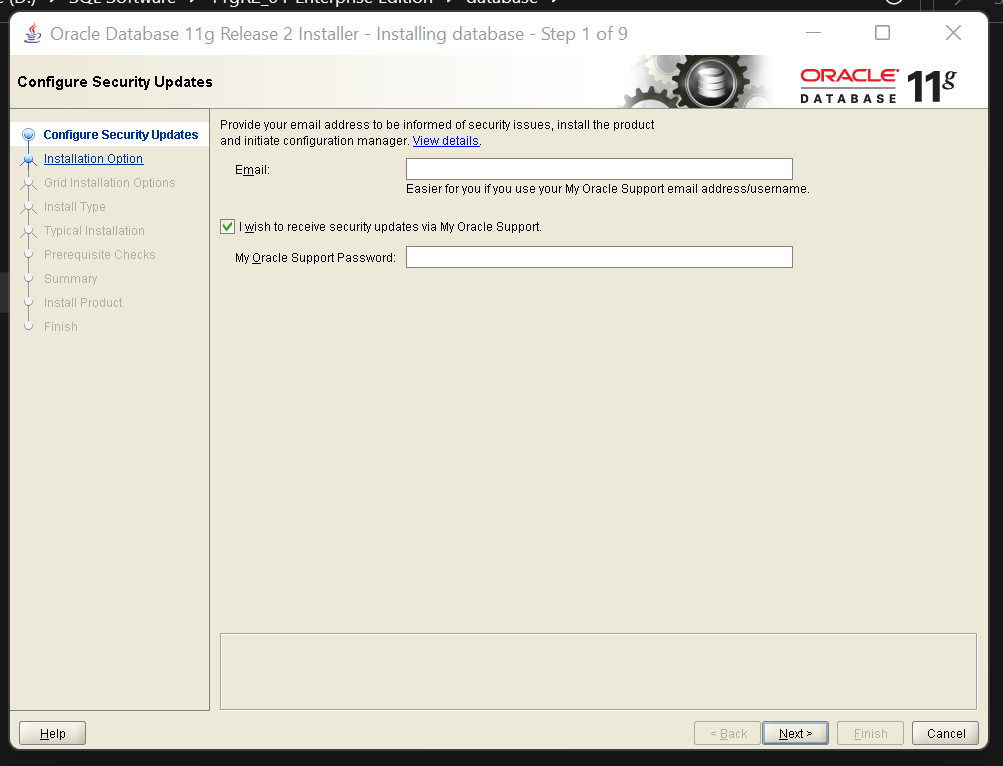Click the Back button
1003x766 pixels.
coord(728,733)
